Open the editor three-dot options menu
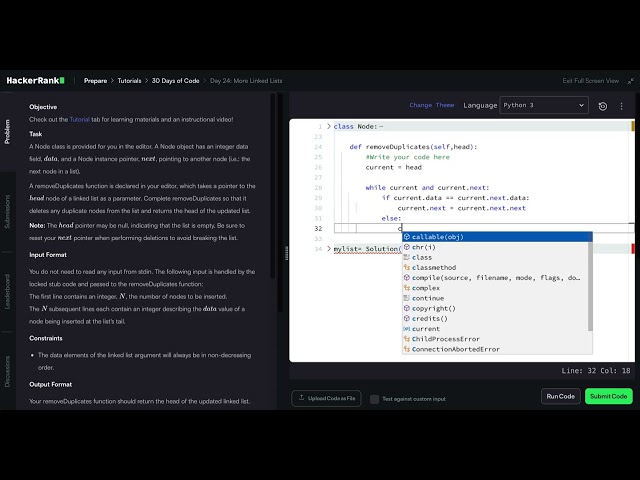Screen dimensions: 640x480 (x=621, y=106)
